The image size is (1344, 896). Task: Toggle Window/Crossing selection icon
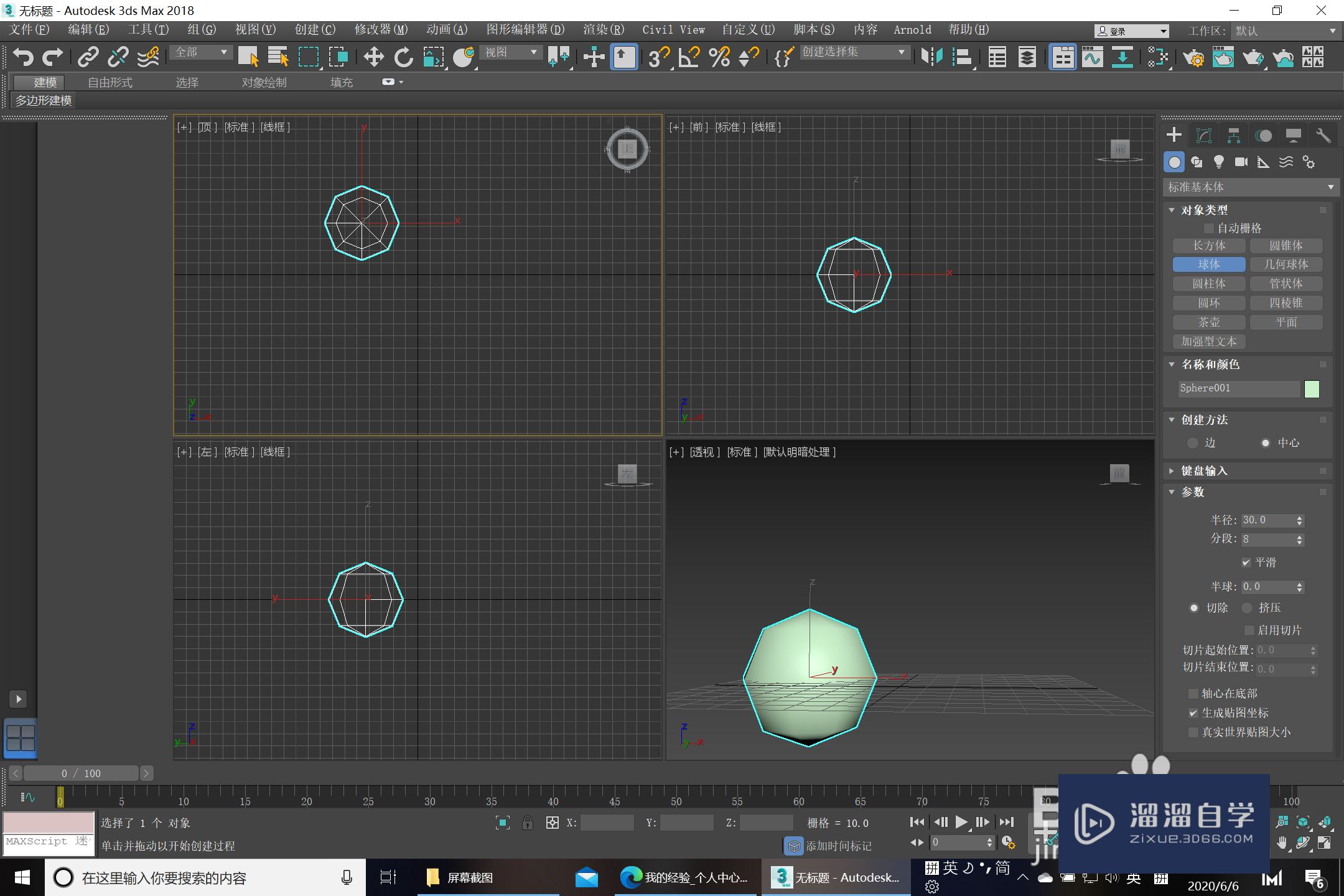pos(338,57)
